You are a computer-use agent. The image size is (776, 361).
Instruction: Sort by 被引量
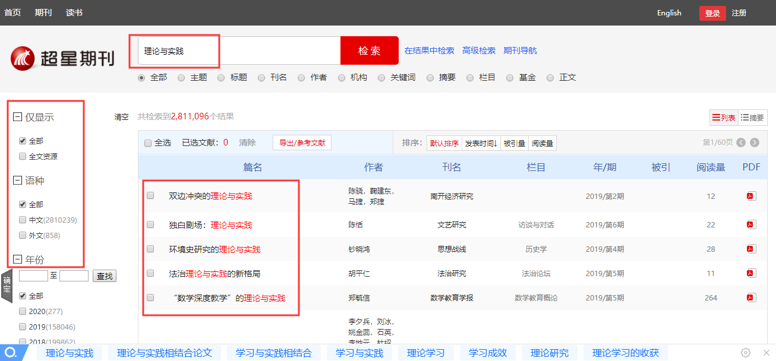pyautogui.click(x=514, y=143)
